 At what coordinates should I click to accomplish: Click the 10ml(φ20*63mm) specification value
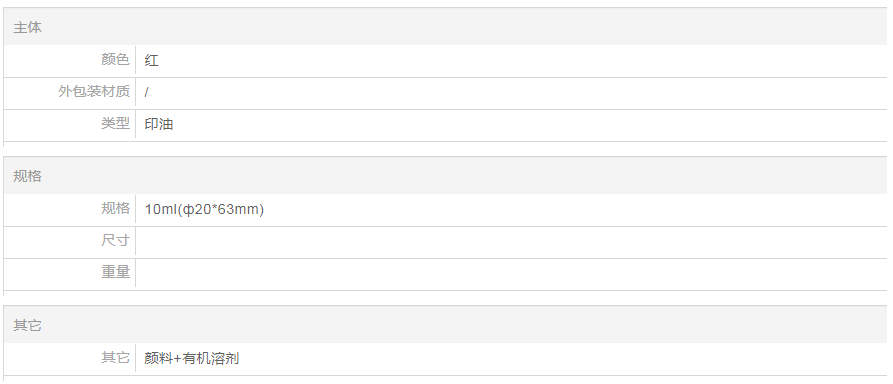(x=204, y=209)
